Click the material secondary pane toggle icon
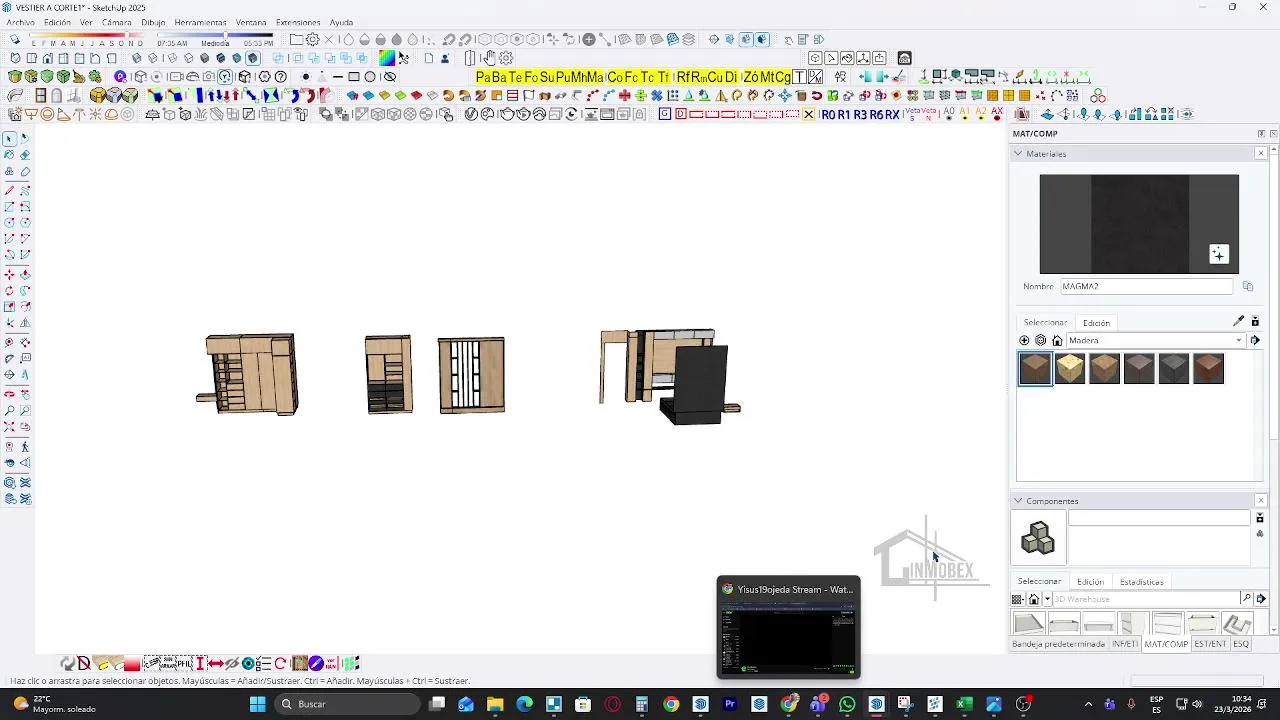 click(1255, 322)
